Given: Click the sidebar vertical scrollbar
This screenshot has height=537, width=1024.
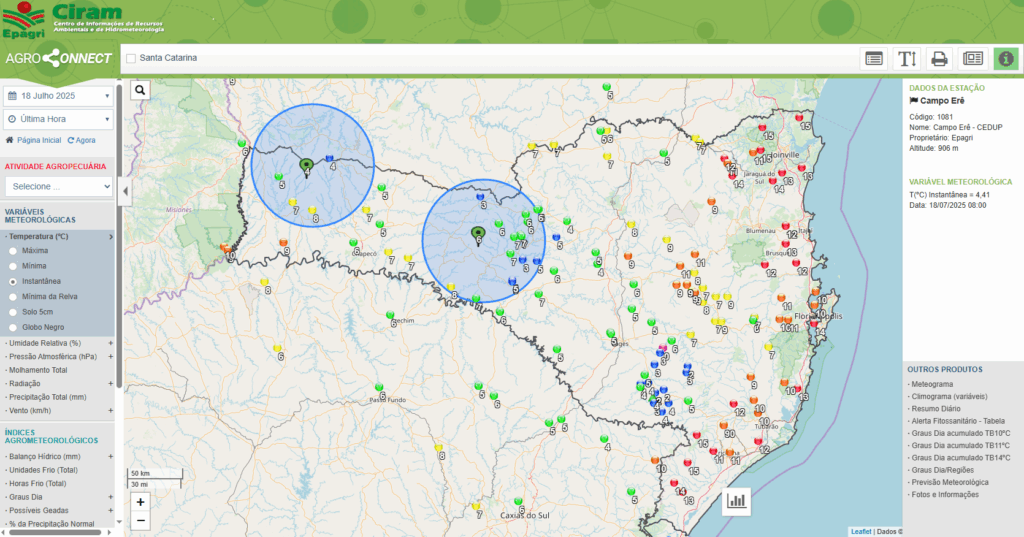Looking at the screenshot, I should point(119,235).
